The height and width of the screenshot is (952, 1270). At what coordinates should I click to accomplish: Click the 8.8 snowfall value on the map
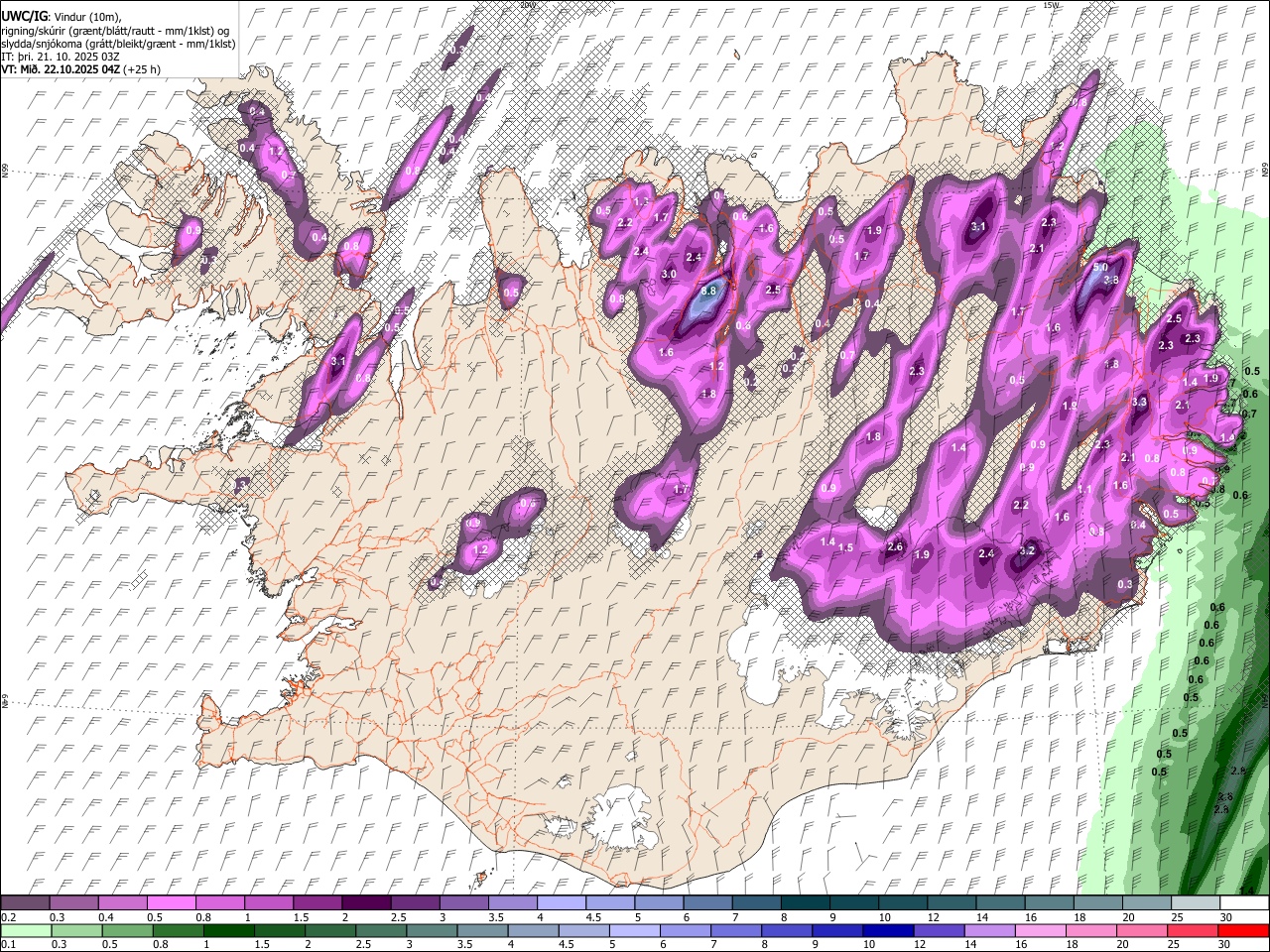click(708, 292)
